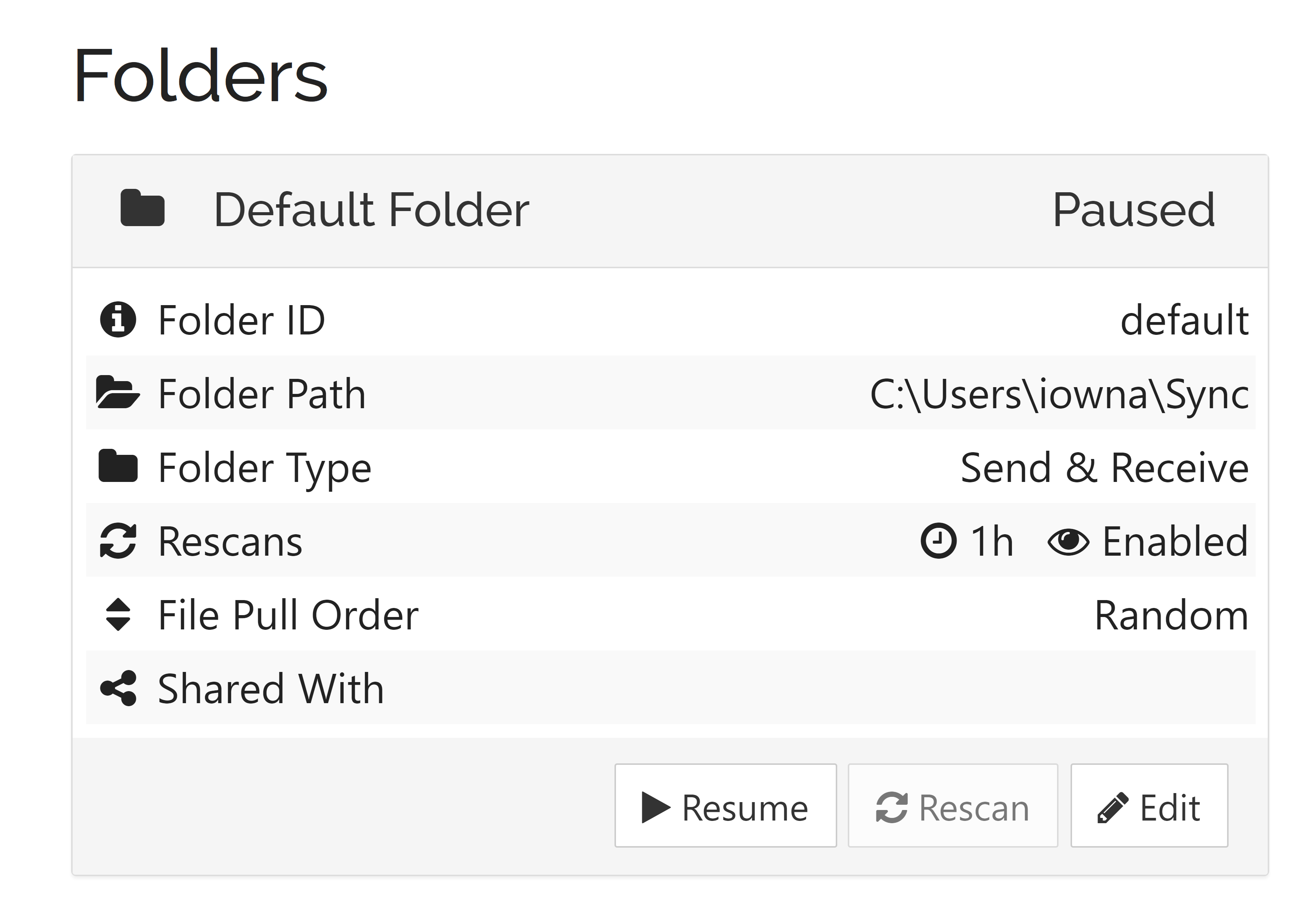Click the Random file pull order value
Screen dimensions: 1311x924
point(1171,615)
